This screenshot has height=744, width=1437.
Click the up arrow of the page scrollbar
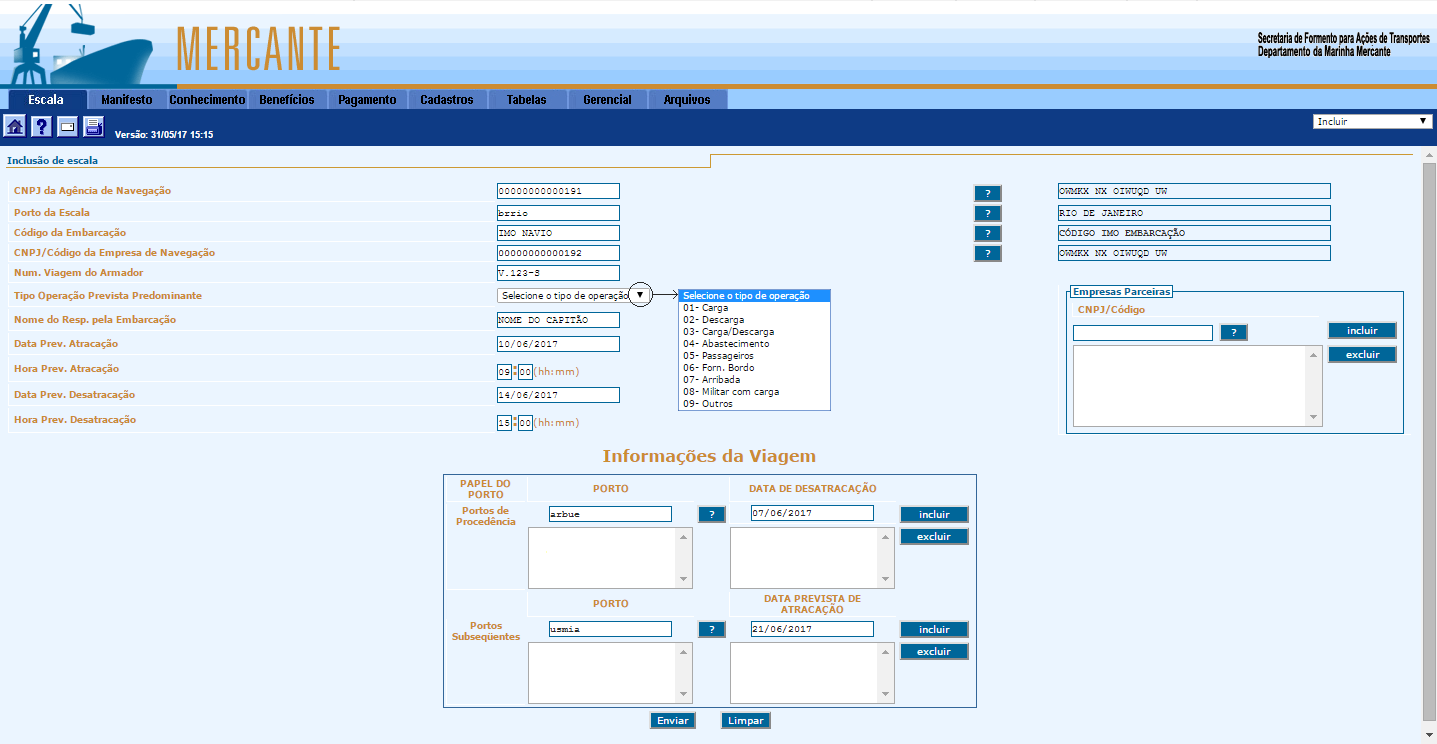pyautogui.click(x=1429, y=158)
